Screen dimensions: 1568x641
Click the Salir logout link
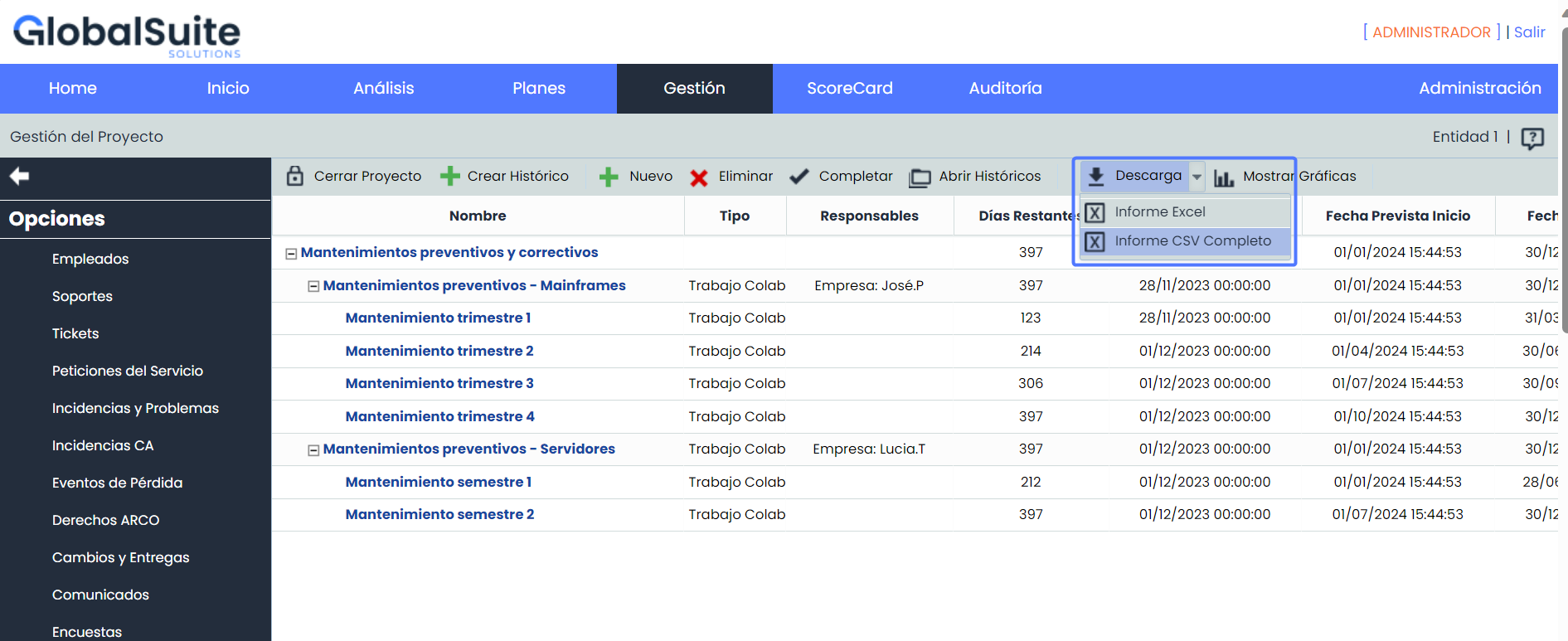pos(1529,32)
